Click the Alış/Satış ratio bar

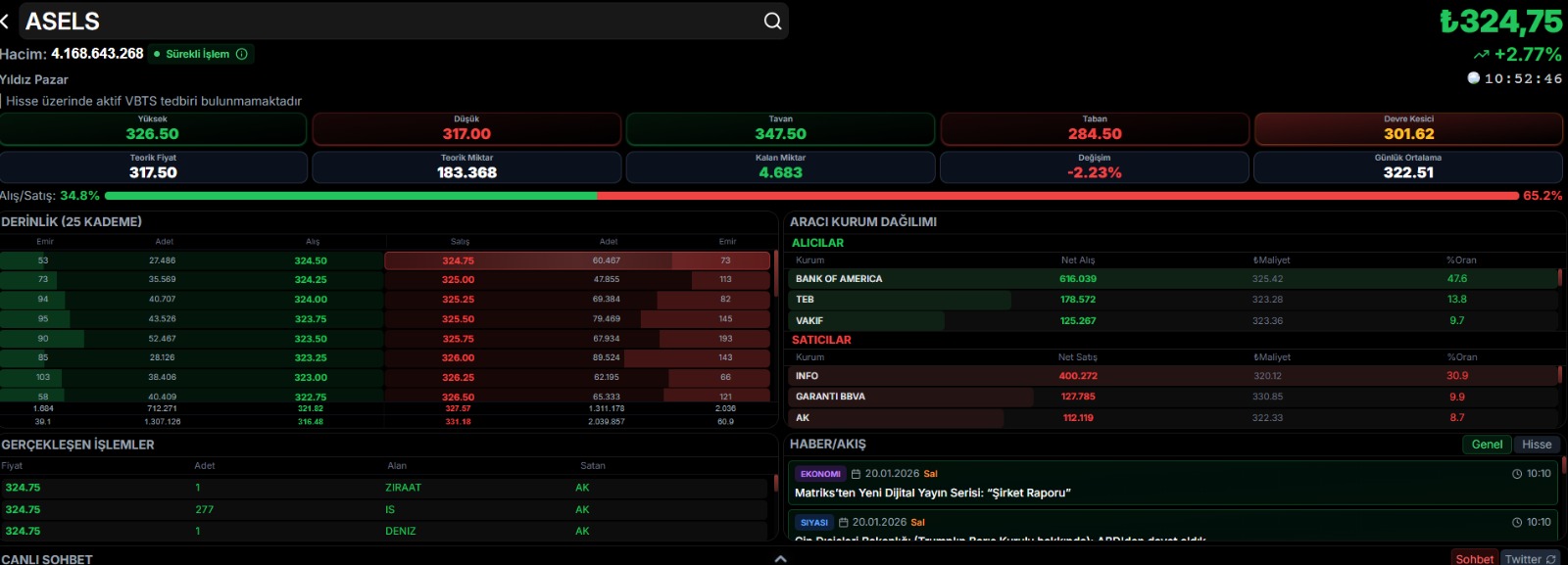coord(811,196)
